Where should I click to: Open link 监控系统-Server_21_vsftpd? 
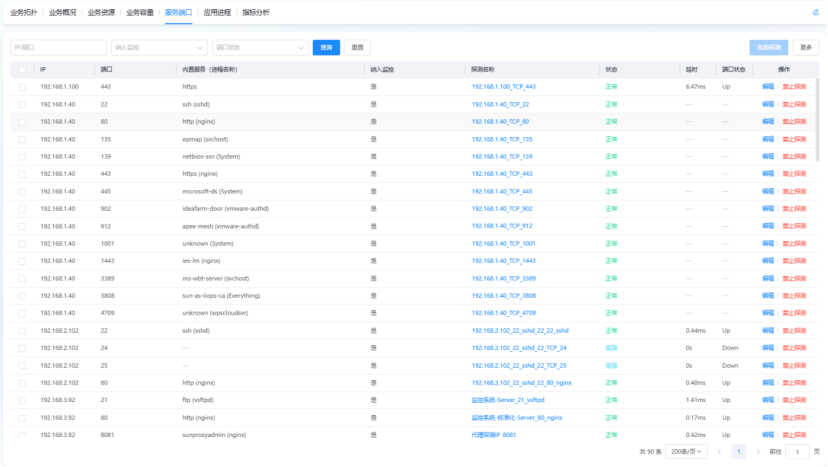[508, 400]
